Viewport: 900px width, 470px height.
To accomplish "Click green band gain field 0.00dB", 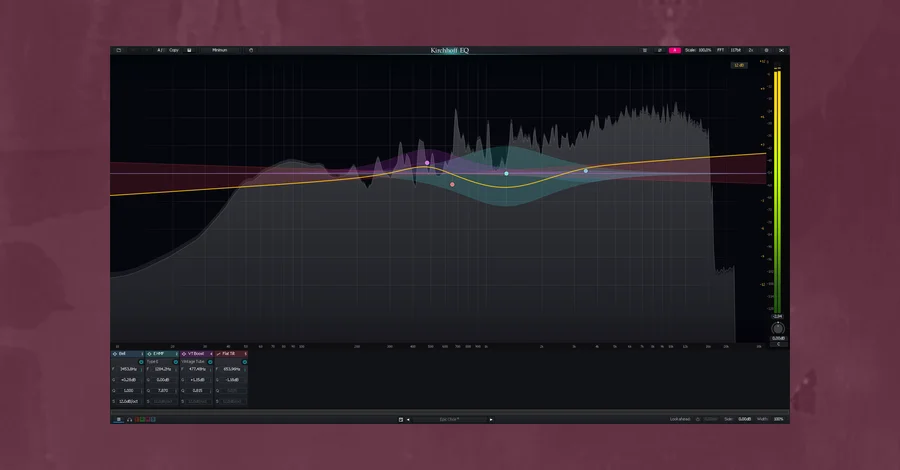I will [x=163, y=380].
